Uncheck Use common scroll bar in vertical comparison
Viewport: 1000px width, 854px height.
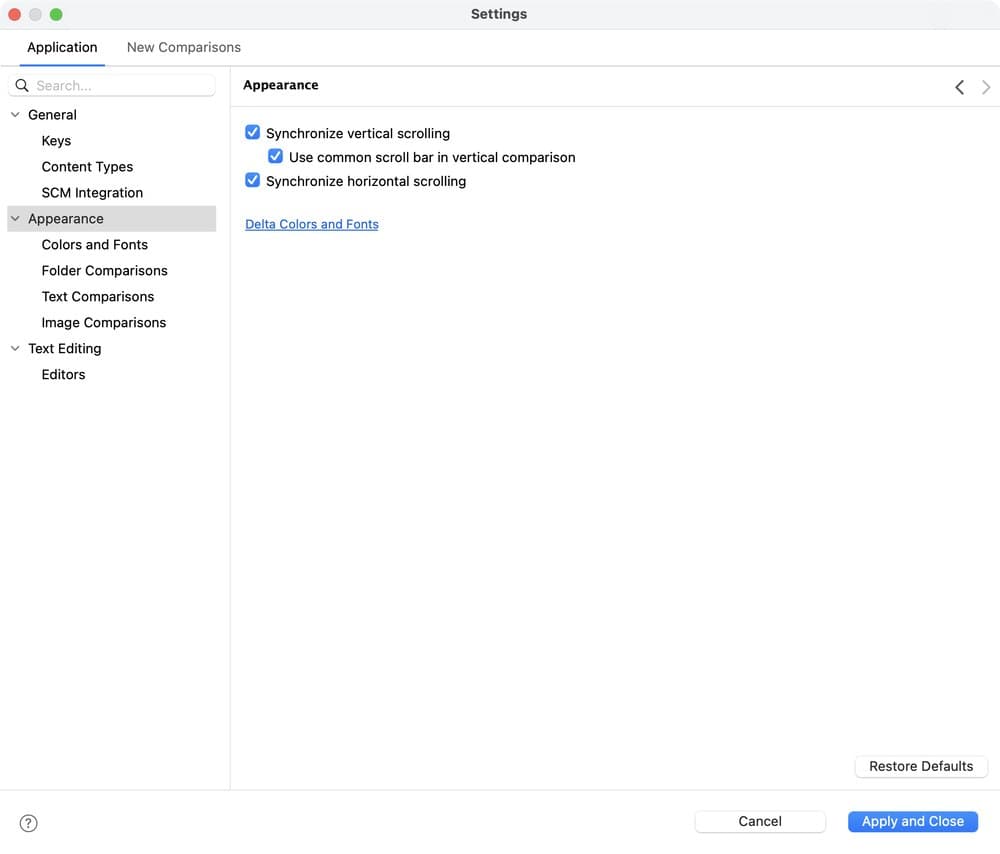point(276,156)
